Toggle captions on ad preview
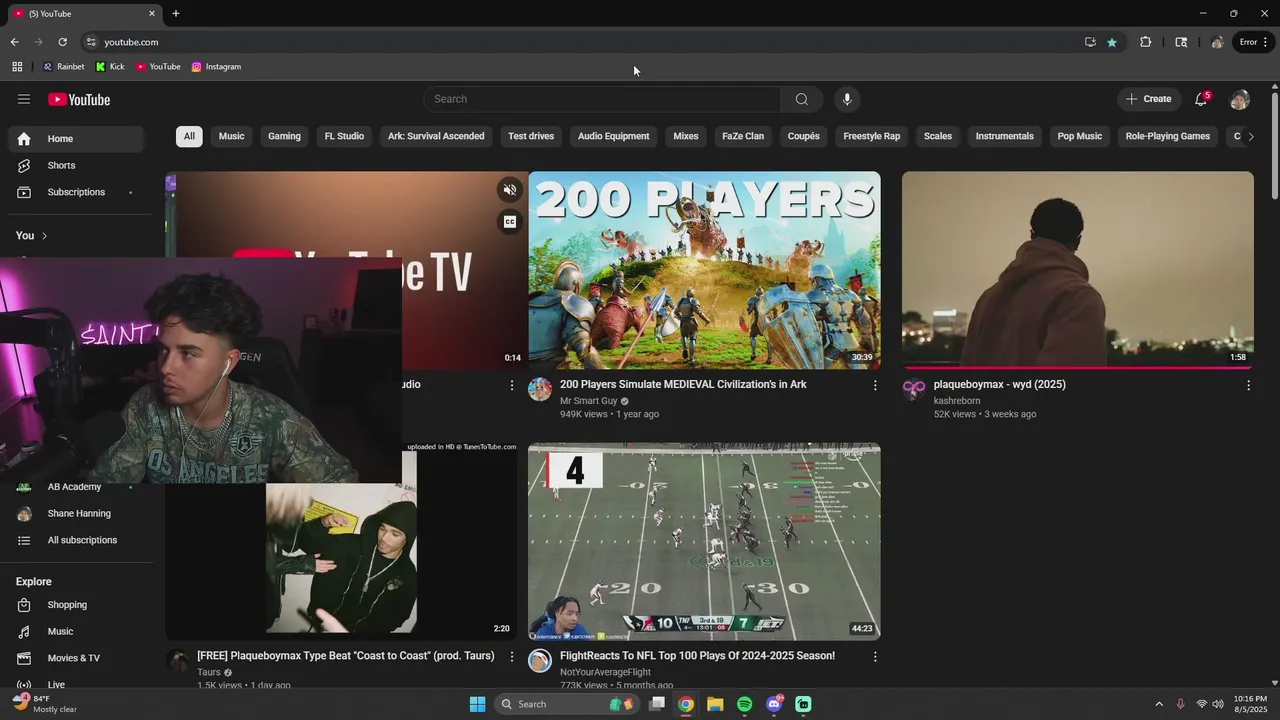 (x=510, y=222)
